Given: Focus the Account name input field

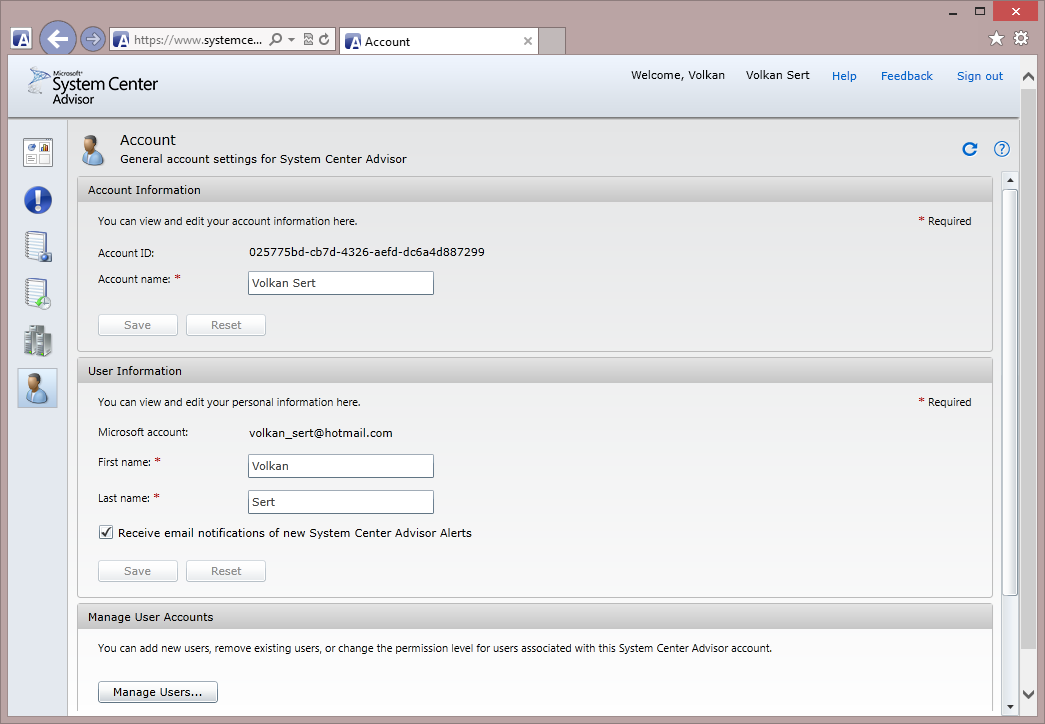Looking at the screenshot, I should pyautogui.click(x=341, y=283).
